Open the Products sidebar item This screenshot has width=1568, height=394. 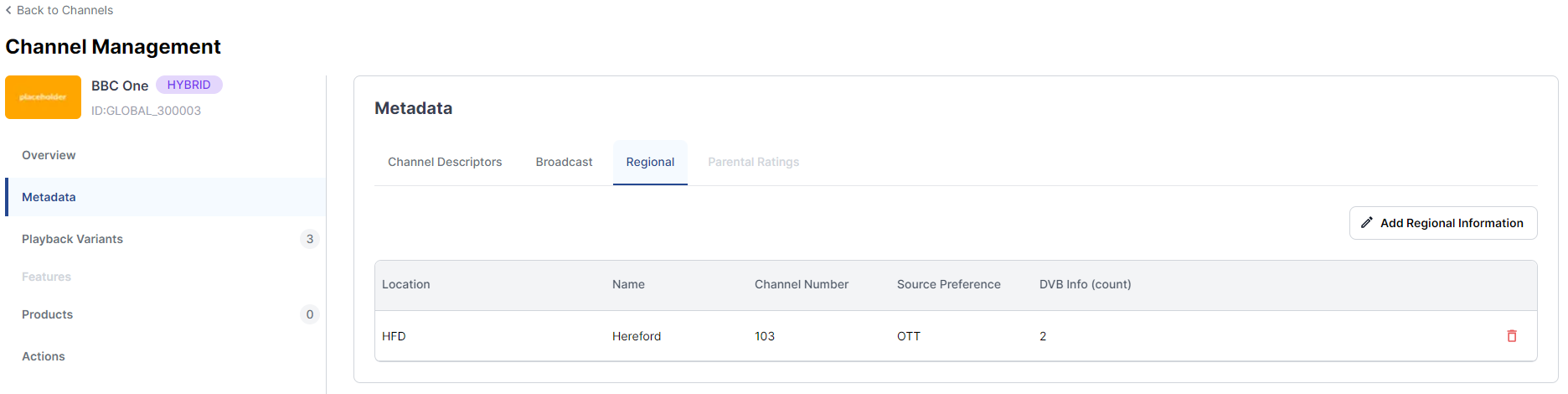pyautogui.click(x=47, y=314)
